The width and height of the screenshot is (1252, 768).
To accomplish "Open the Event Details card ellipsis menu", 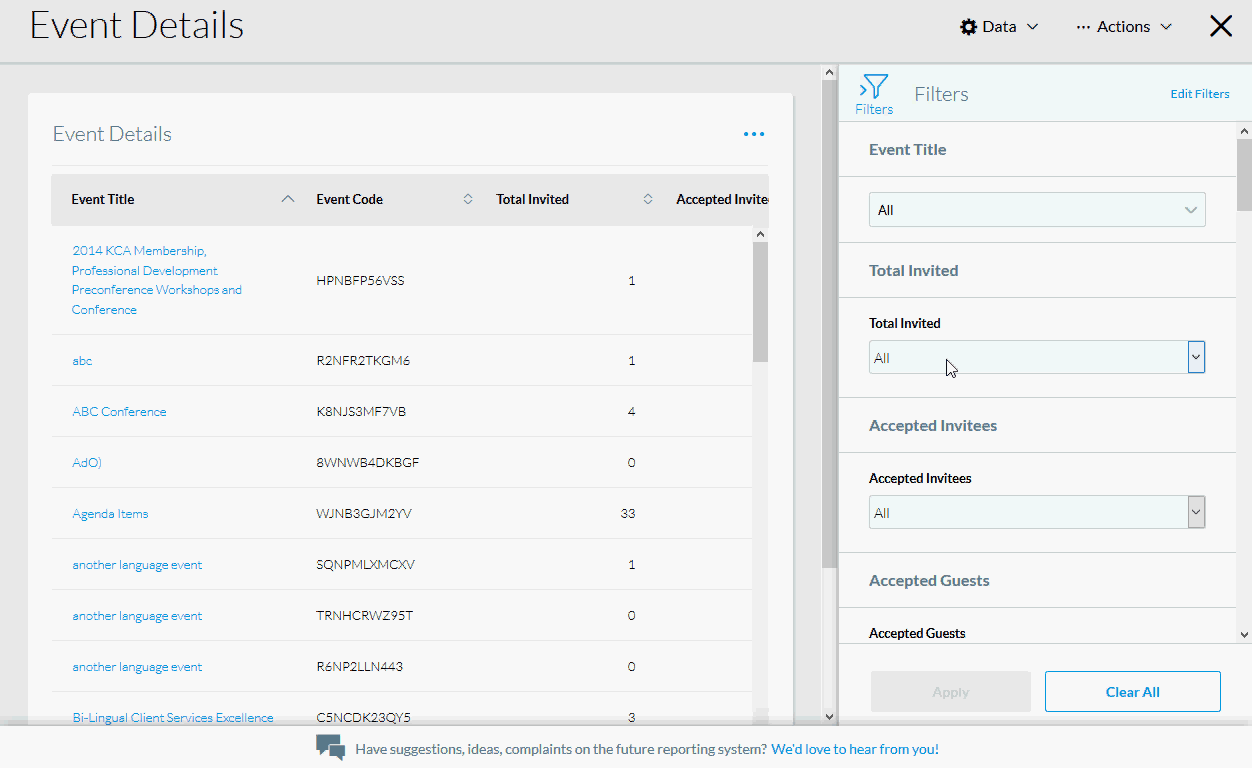I will (754, 133).
